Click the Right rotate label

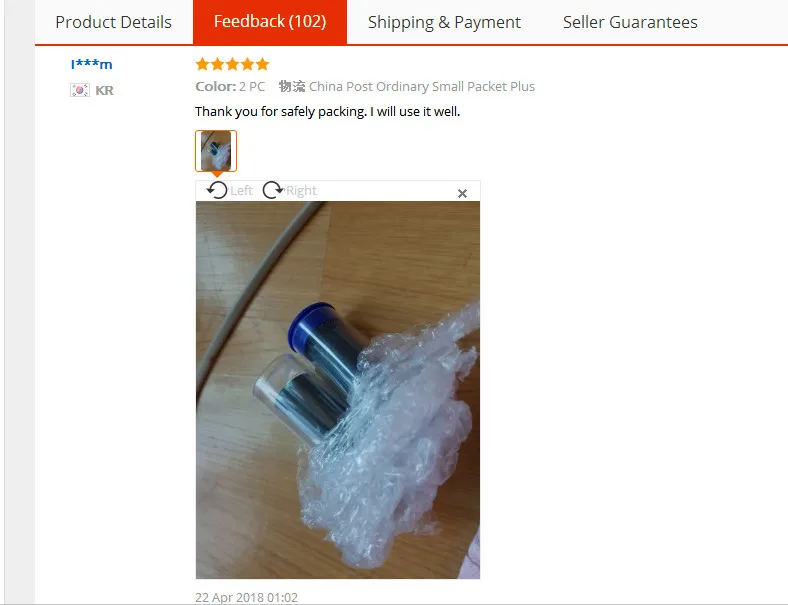pyautogui.click(x=302, y=190)
